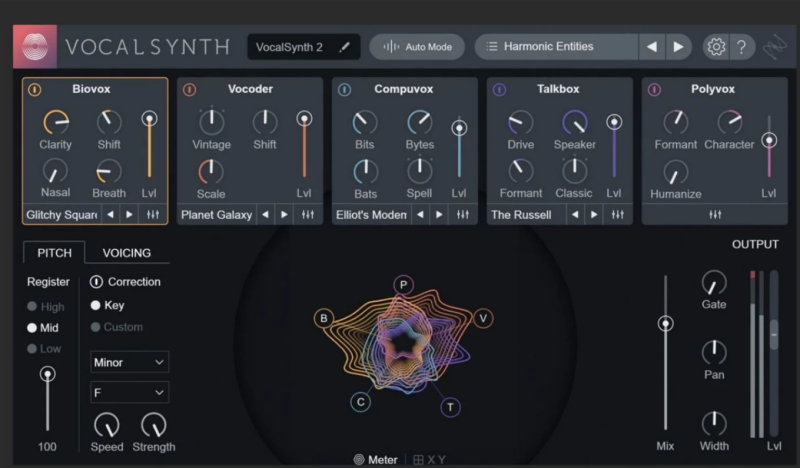Open Planet Galaxy preset name

(x=217, y=215)
